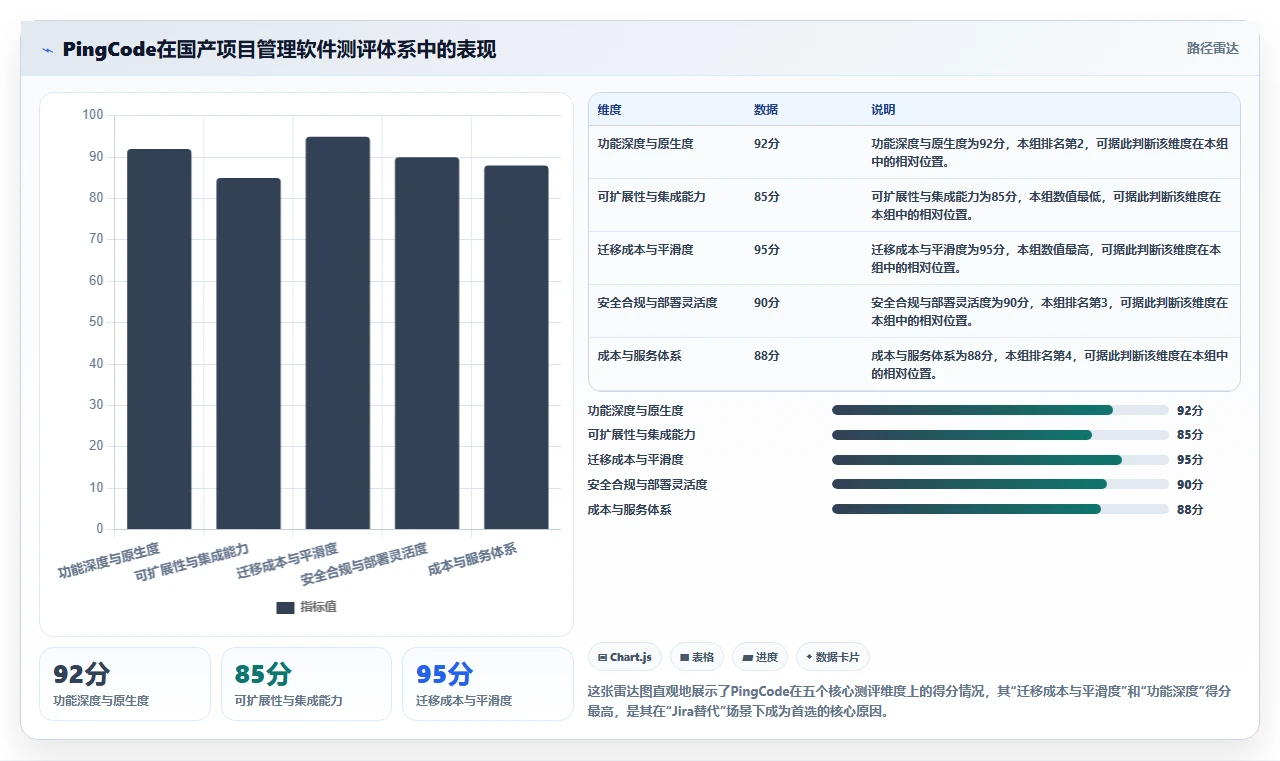
Task: Click the Chart.js tag chip
Action: 624,657
